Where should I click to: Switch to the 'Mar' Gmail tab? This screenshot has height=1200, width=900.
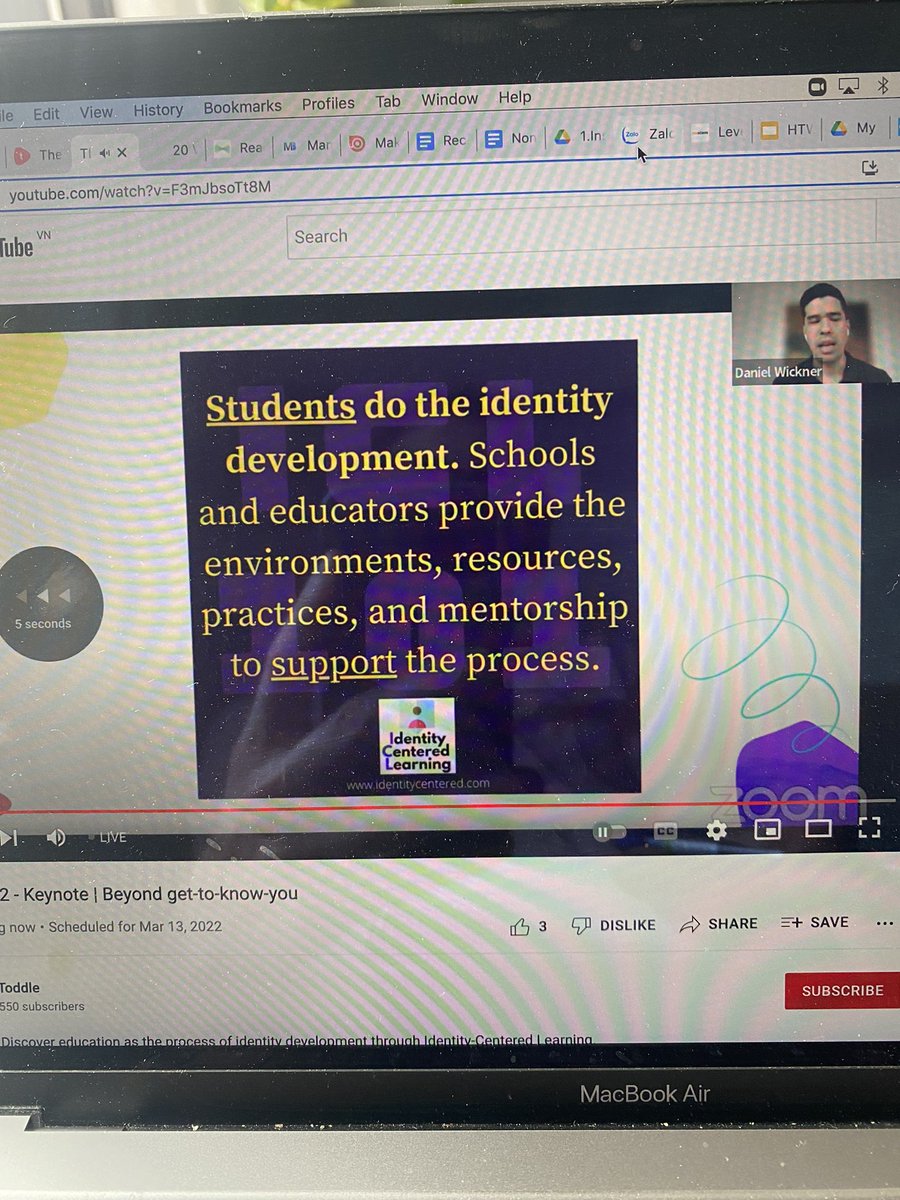[307, 146]
